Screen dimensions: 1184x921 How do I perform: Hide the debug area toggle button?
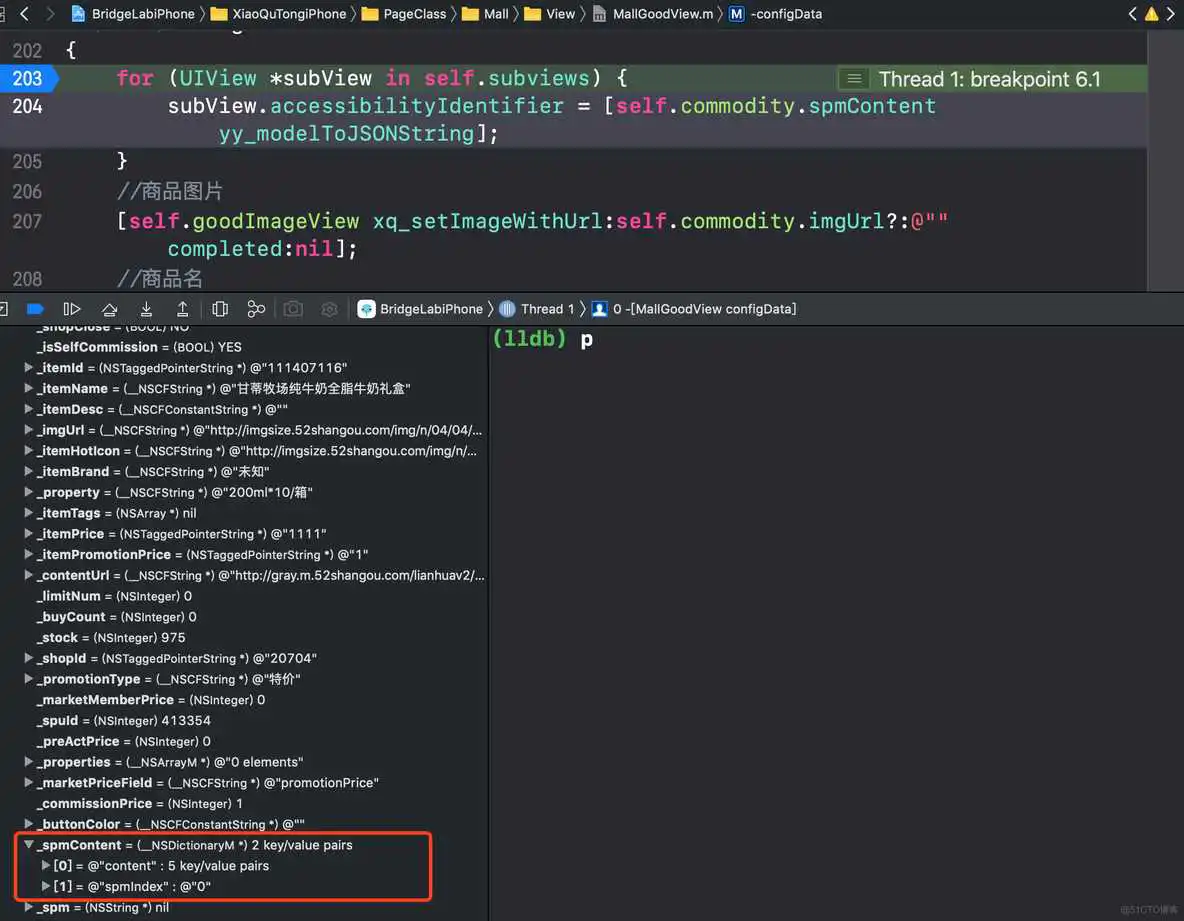point(4,309)
